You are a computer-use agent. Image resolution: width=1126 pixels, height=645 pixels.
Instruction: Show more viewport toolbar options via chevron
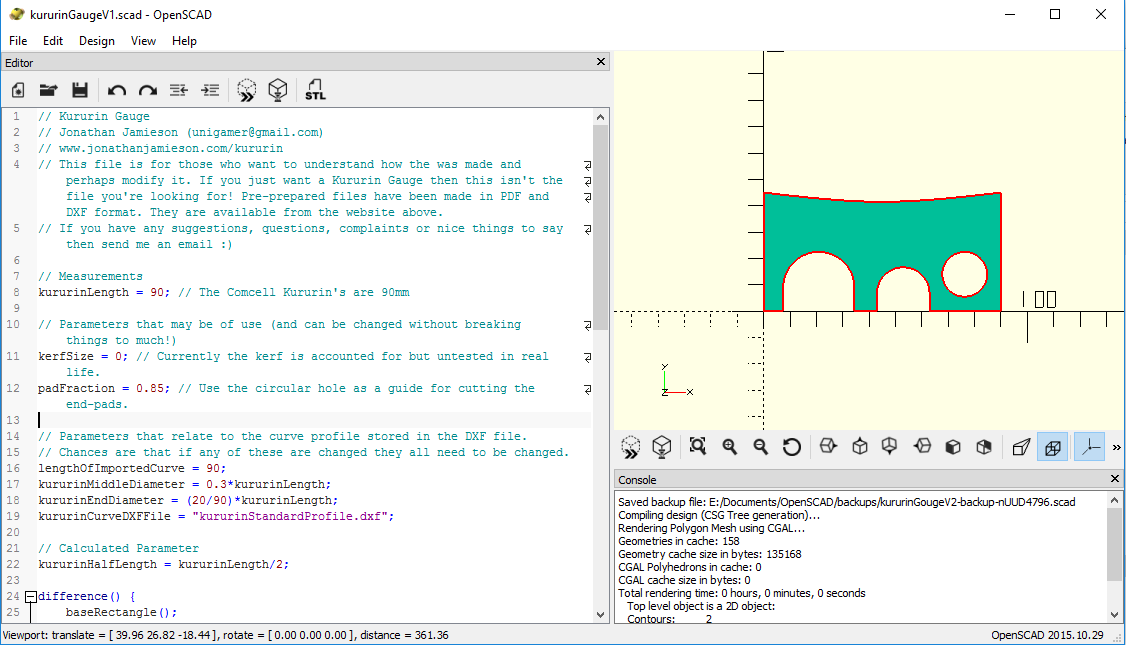click(x=1115, y=446)
